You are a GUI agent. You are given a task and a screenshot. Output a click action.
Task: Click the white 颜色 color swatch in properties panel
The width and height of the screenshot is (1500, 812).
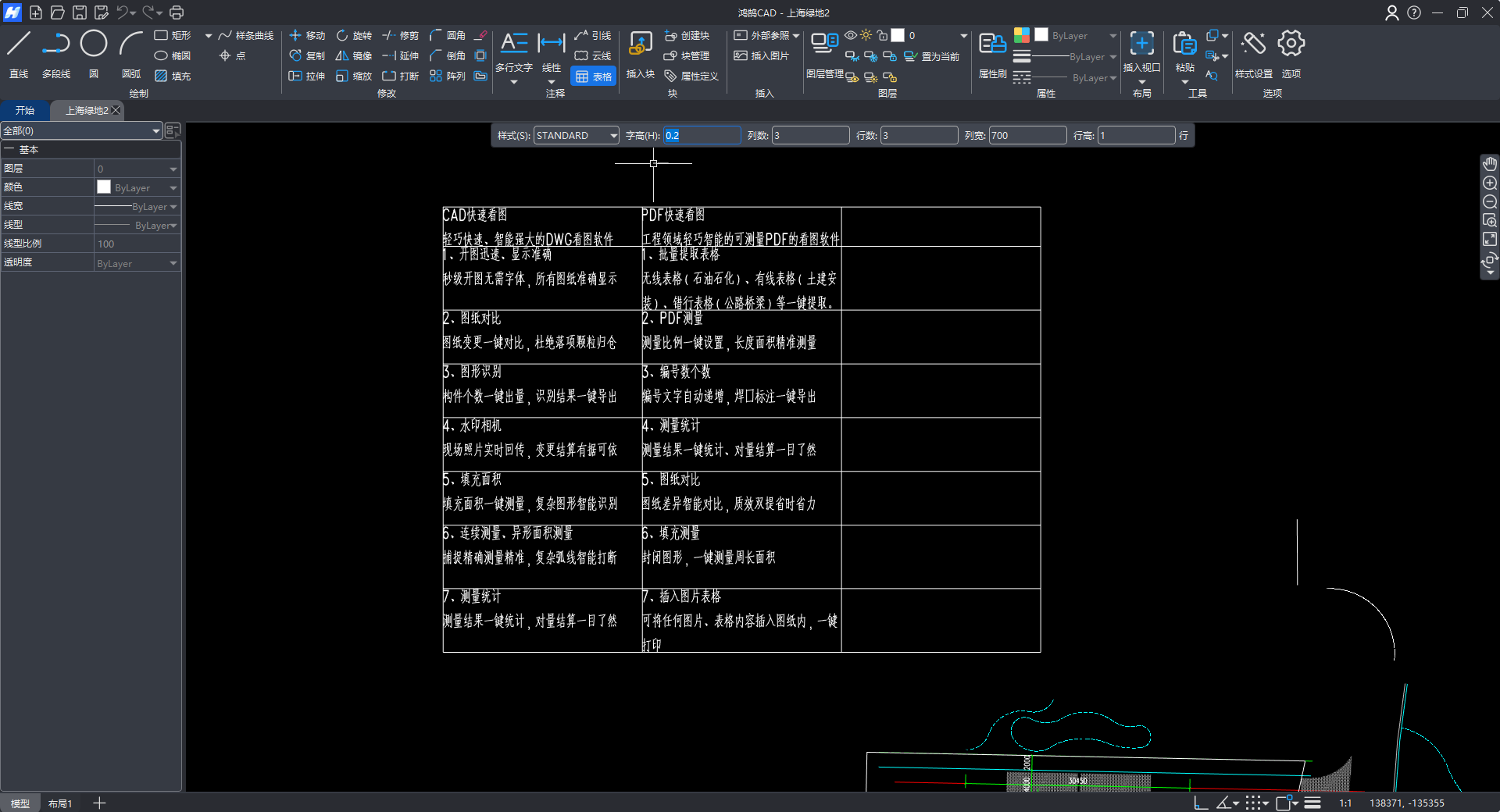[x=104, y=187]
